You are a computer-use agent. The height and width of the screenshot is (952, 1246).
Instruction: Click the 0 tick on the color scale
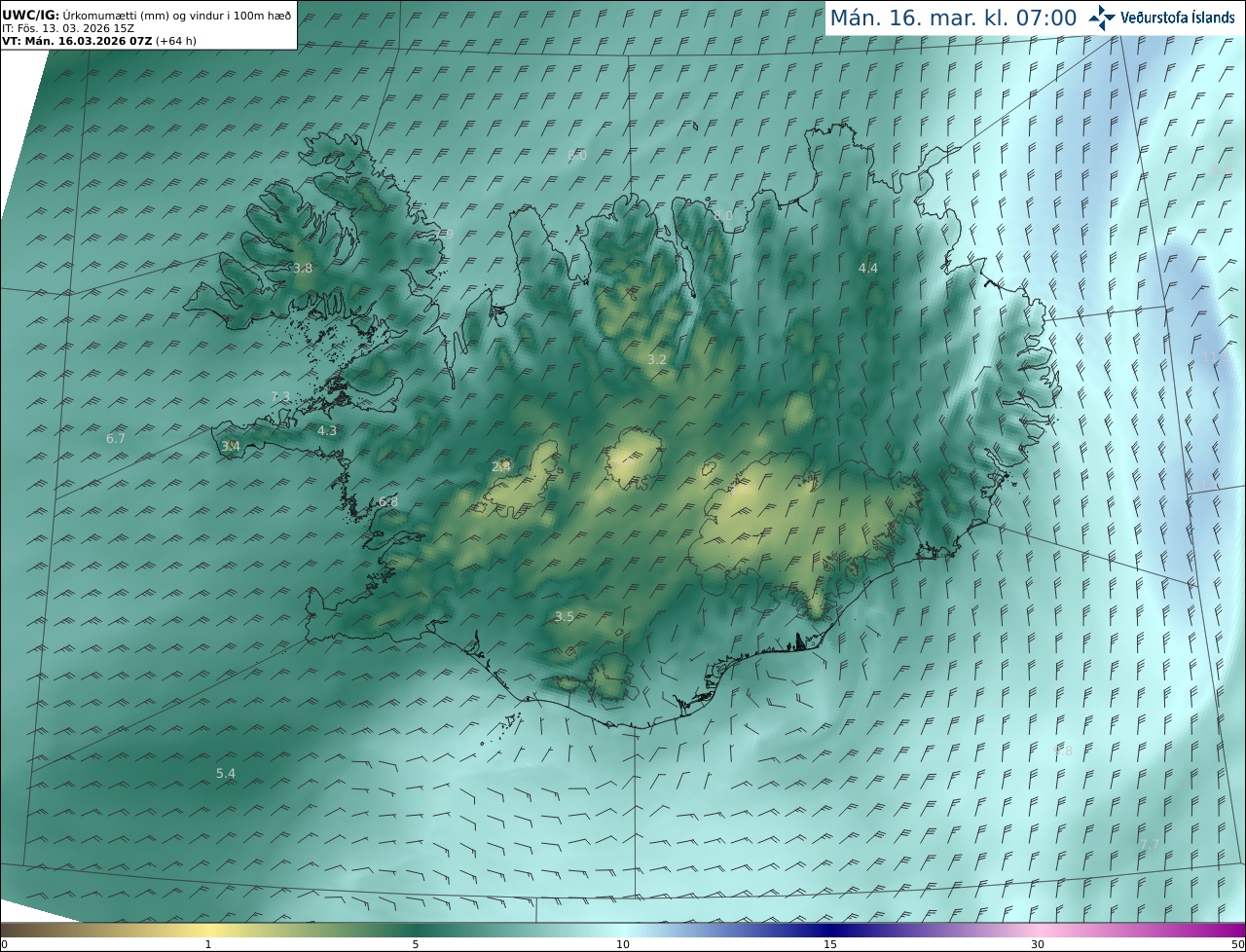coord(4,944)
